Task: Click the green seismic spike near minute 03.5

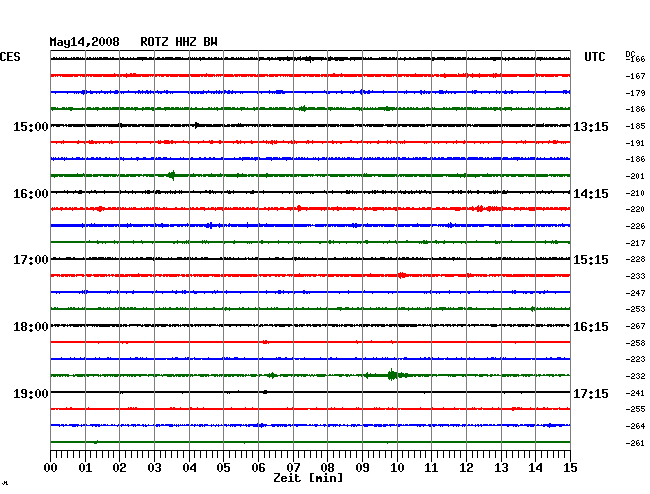Action: tap(172, 175)
